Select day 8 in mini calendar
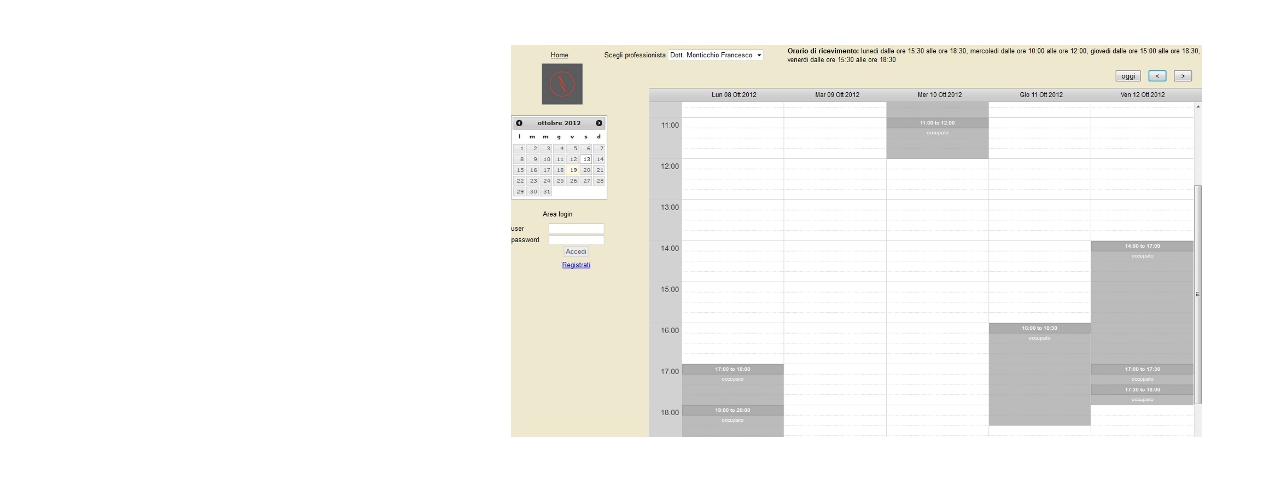Image resolution: width=1280 pixels, height=500 pixels. click(520, 159)
